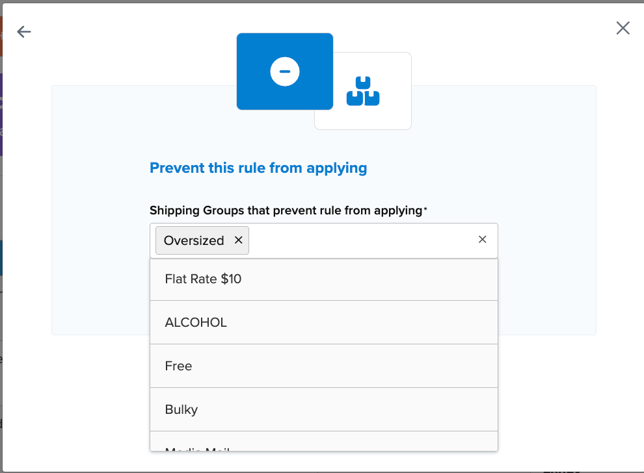Select the stacked boxes step icon
The width and height of the screenshot is (644, 473).
click(363, 91)
